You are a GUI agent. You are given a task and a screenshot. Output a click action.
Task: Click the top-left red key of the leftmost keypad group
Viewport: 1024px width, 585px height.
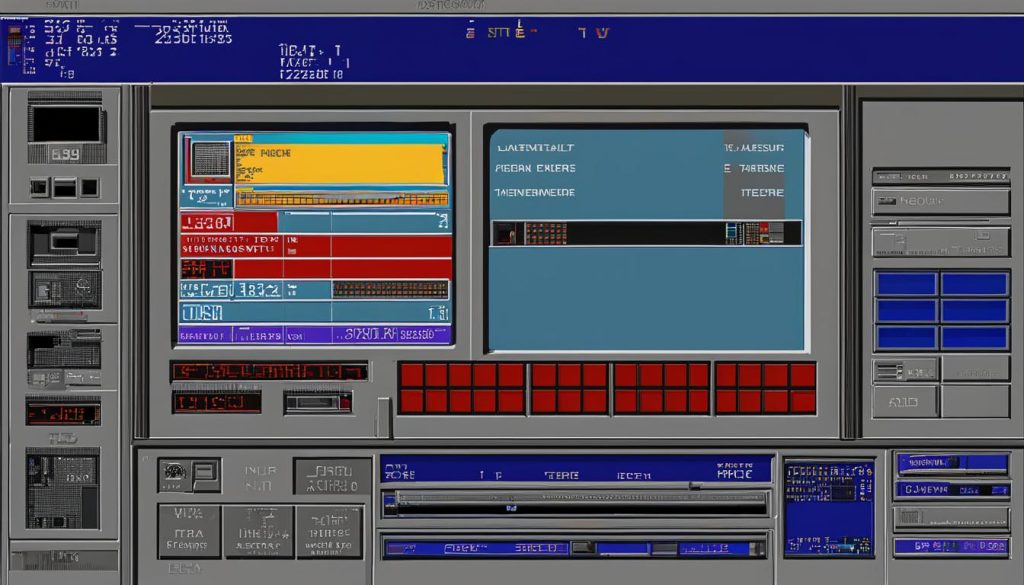coord(412,375)
